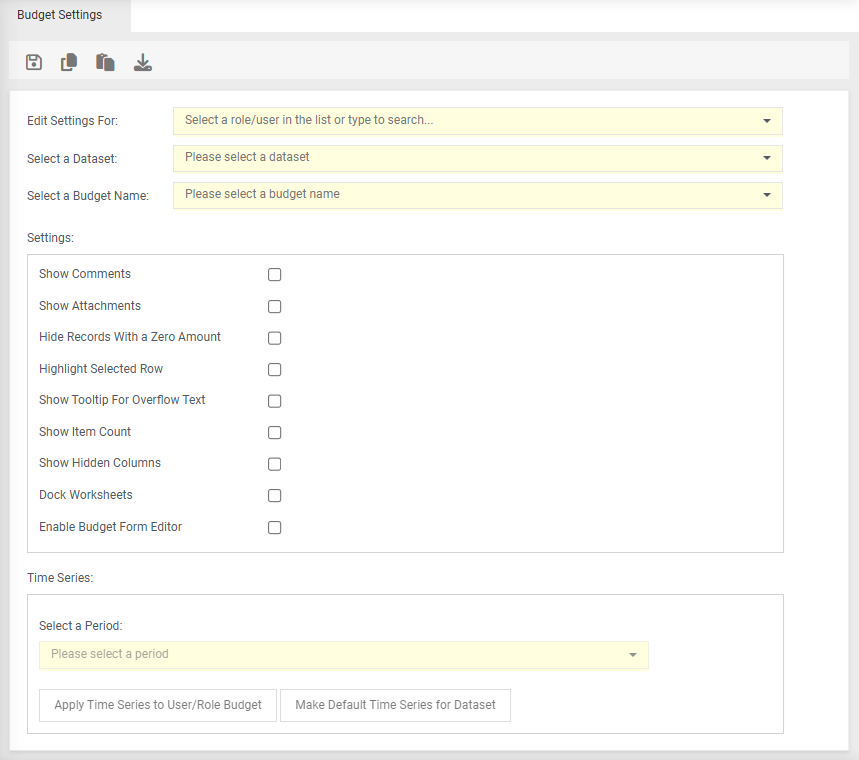Click the Show Item Count label
The width and height of the screenshot is (859, 760).
85,432
